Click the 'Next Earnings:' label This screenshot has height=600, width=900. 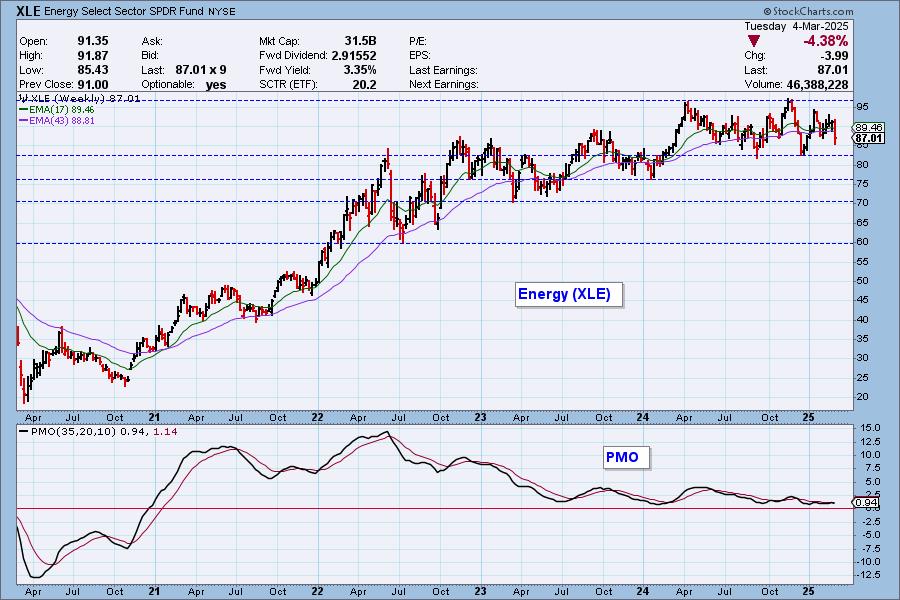coord(444,84)
